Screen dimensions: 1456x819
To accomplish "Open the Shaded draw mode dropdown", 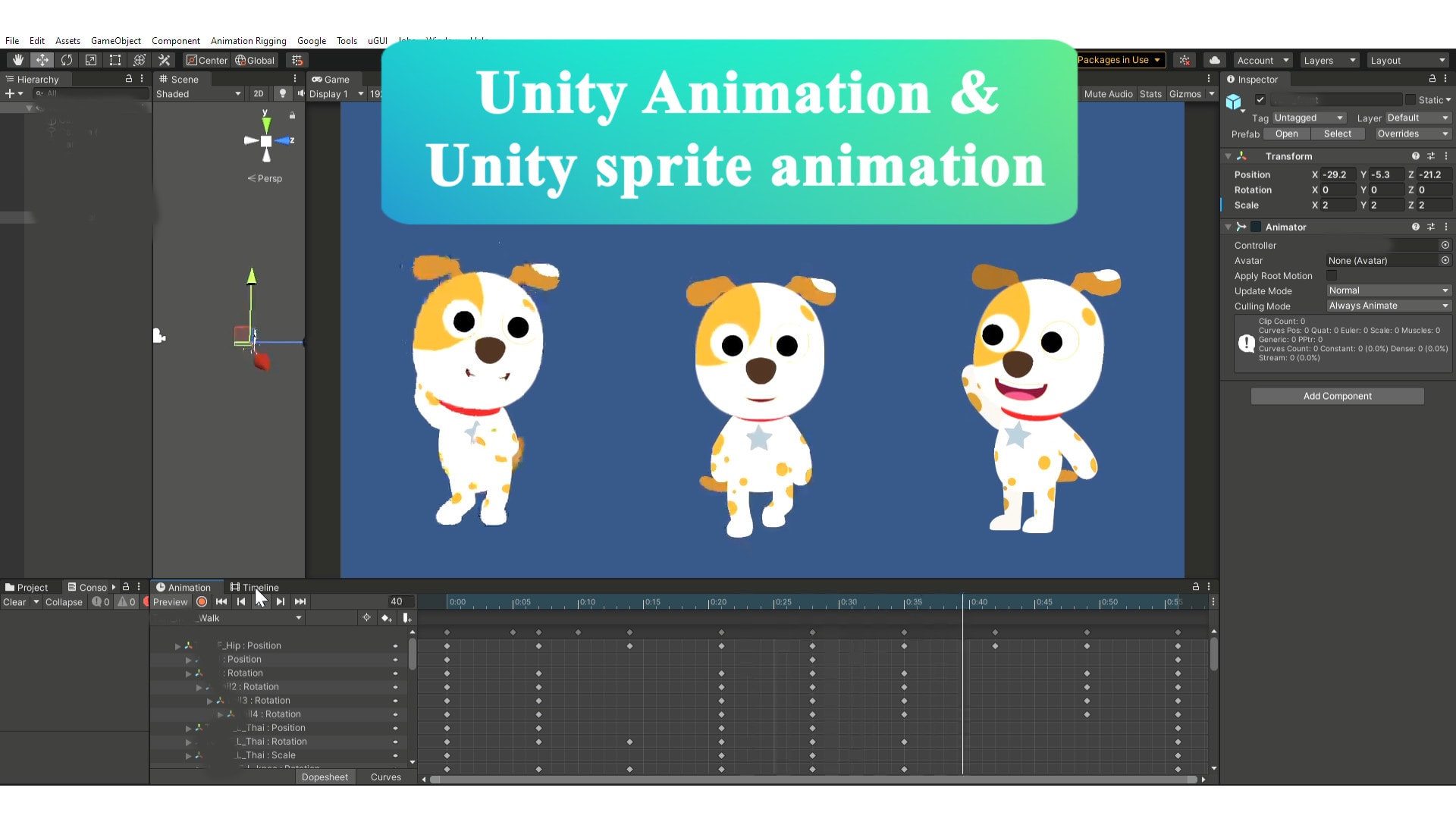I will 199,93.
